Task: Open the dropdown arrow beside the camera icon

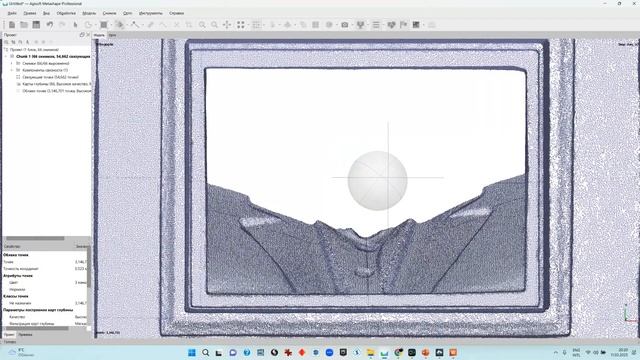Action: pos(351,25)
